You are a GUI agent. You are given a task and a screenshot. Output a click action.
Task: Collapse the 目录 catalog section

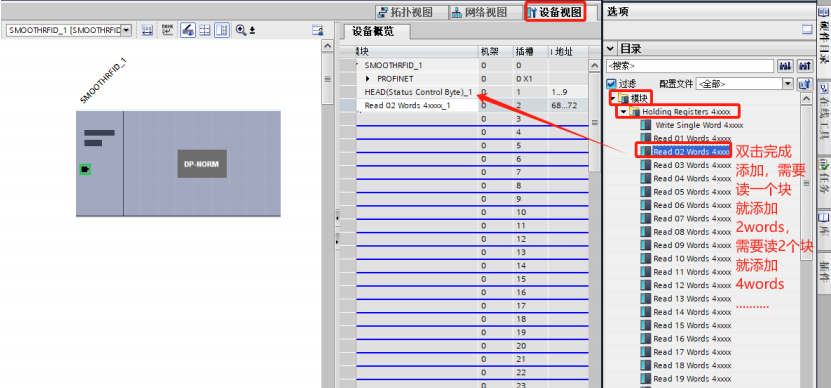click(x=610, y=49)
